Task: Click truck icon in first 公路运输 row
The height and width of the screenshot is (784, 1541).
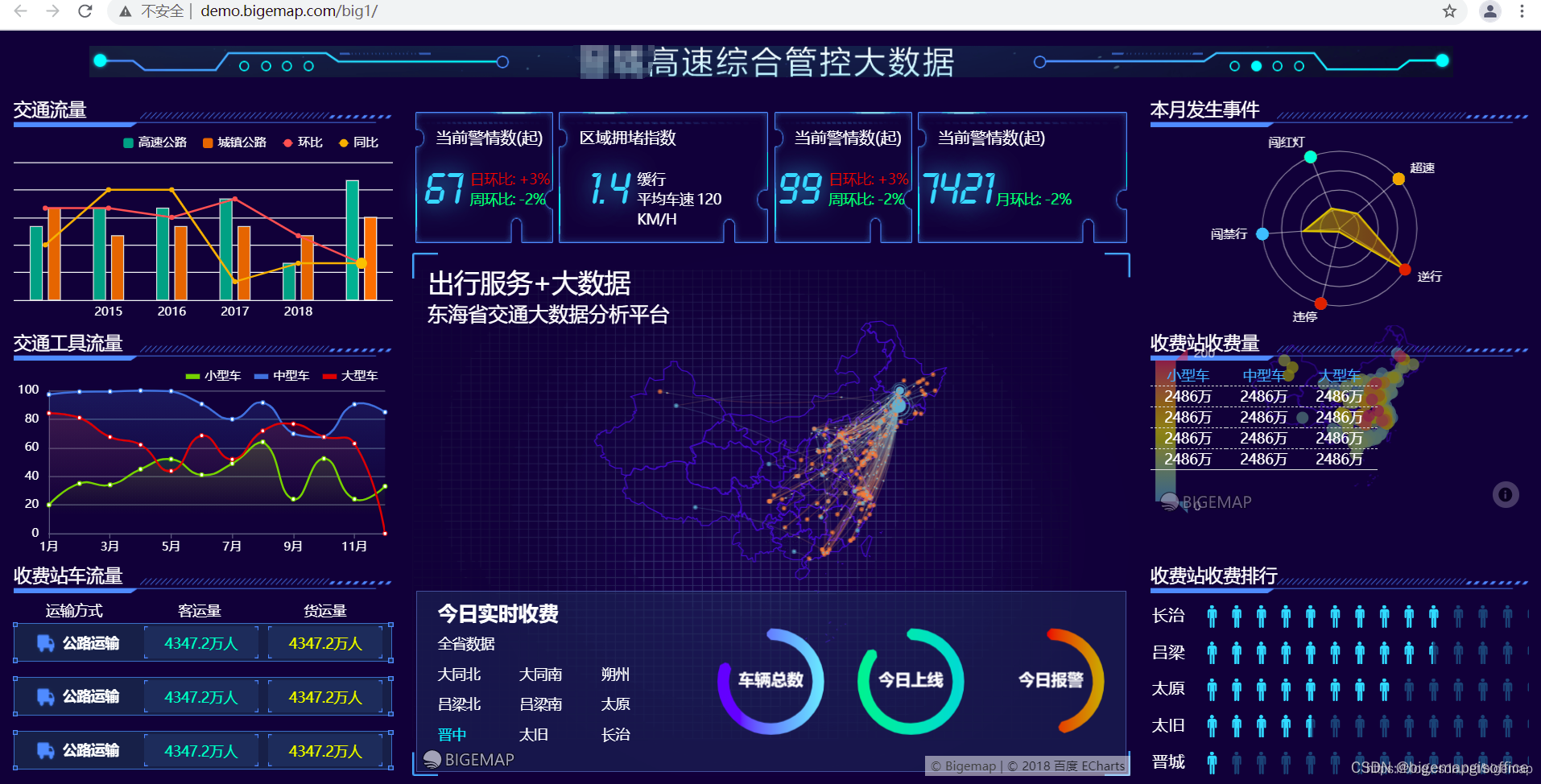Action: click(x=46, y=643)
